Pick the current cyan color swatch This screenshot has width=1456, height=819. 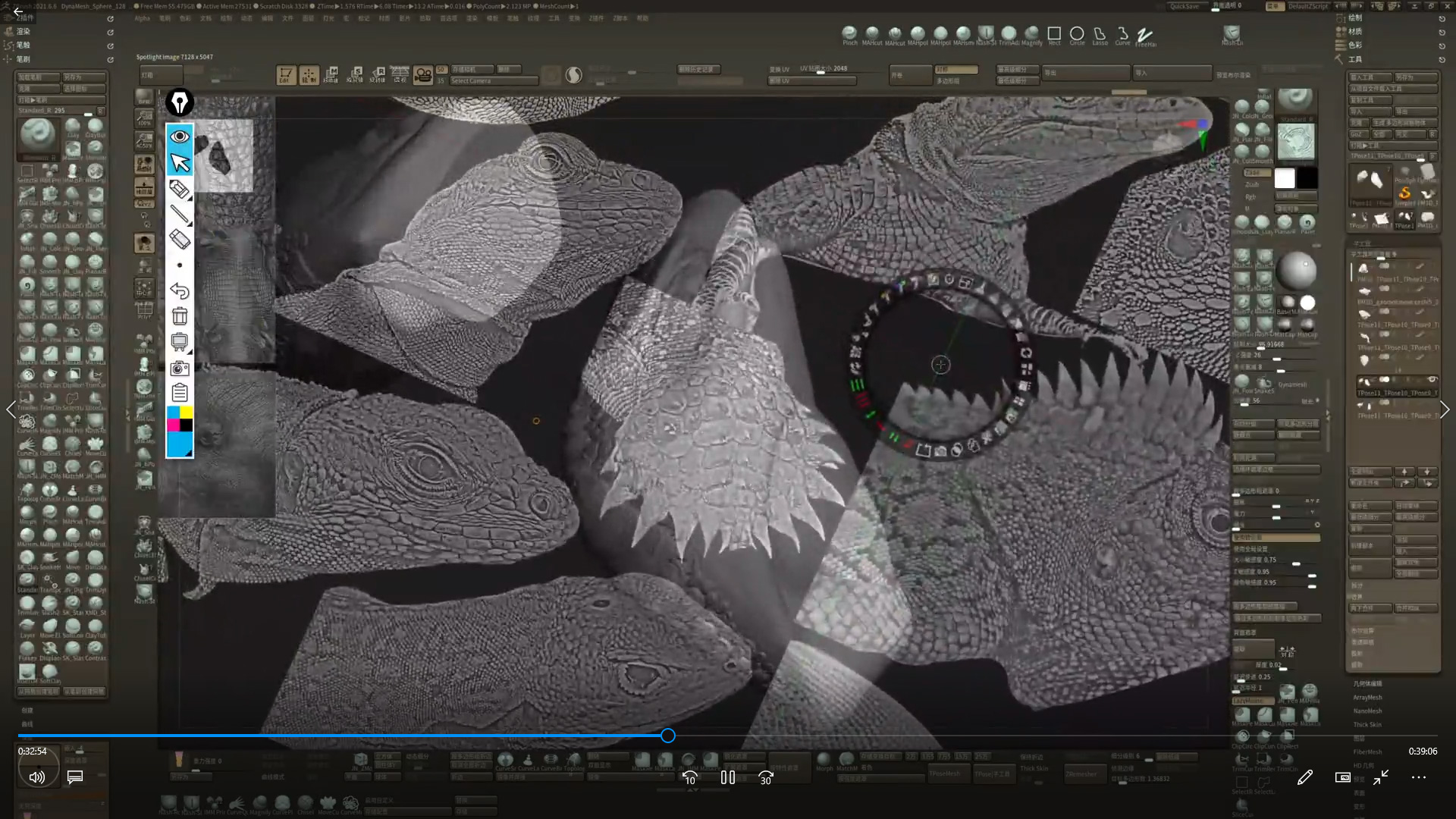pyautogui.click(x=180, y=444)
